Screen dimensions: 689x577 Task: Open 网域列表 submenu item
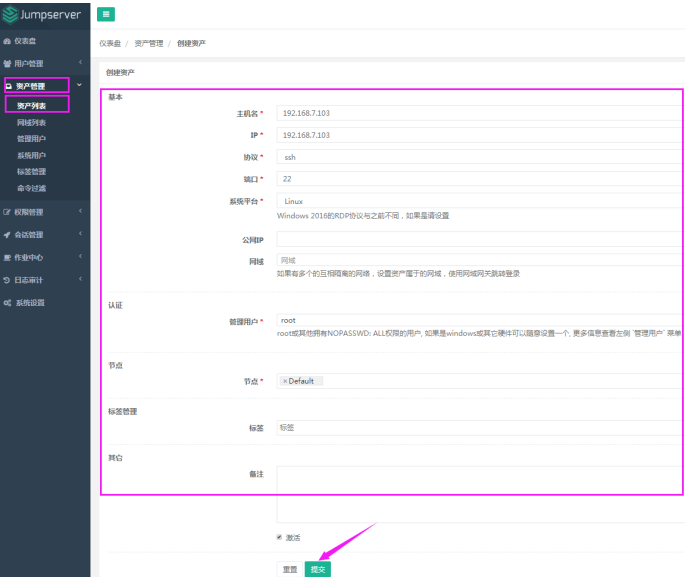click(x=31, y=123)
